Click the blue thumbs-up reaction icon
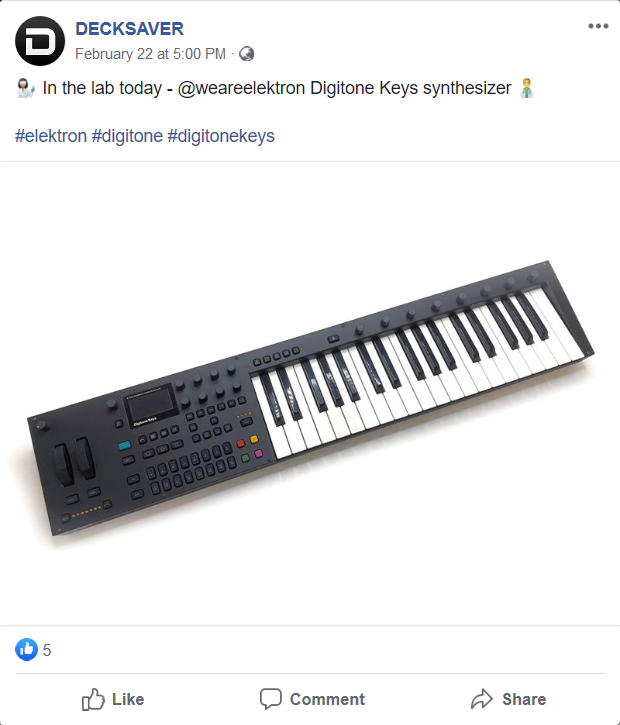Image resolution: width=620 pixels, height=725 pixels. 26,650
